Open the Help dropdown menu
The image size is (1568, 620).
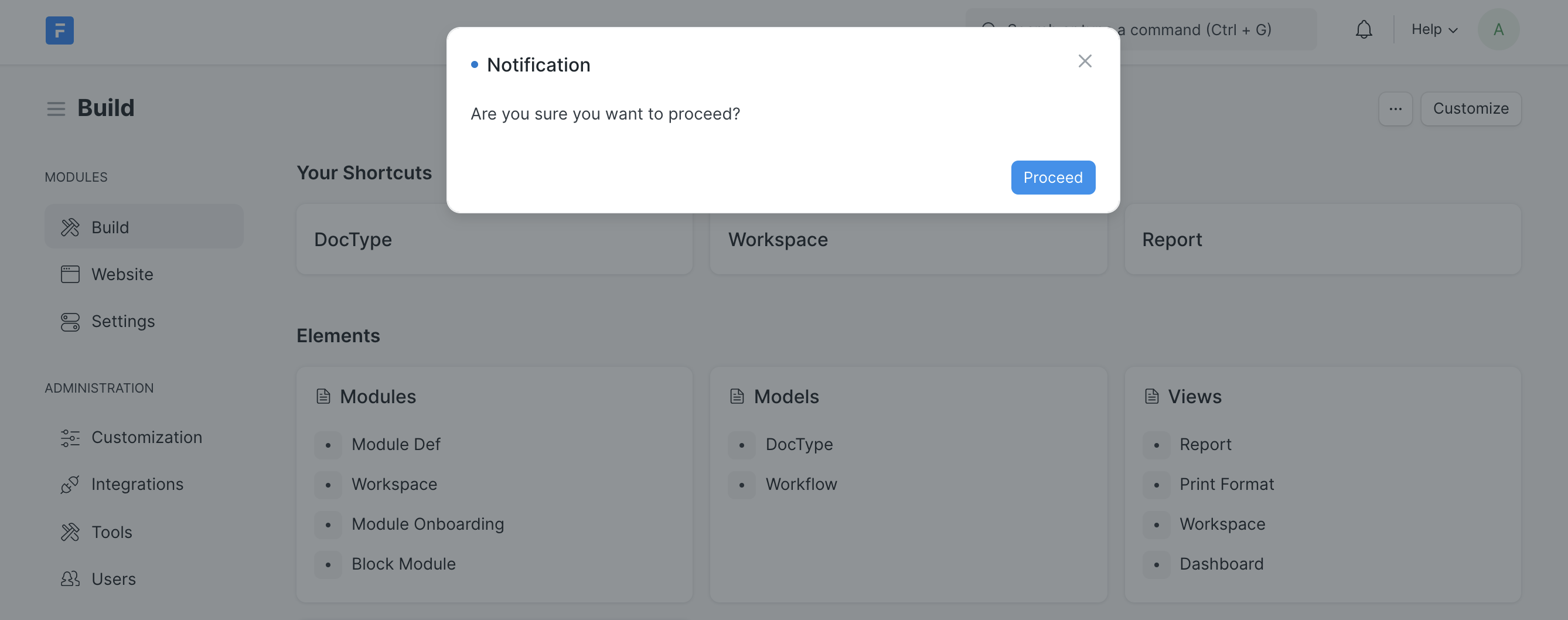coord(1433,29)
